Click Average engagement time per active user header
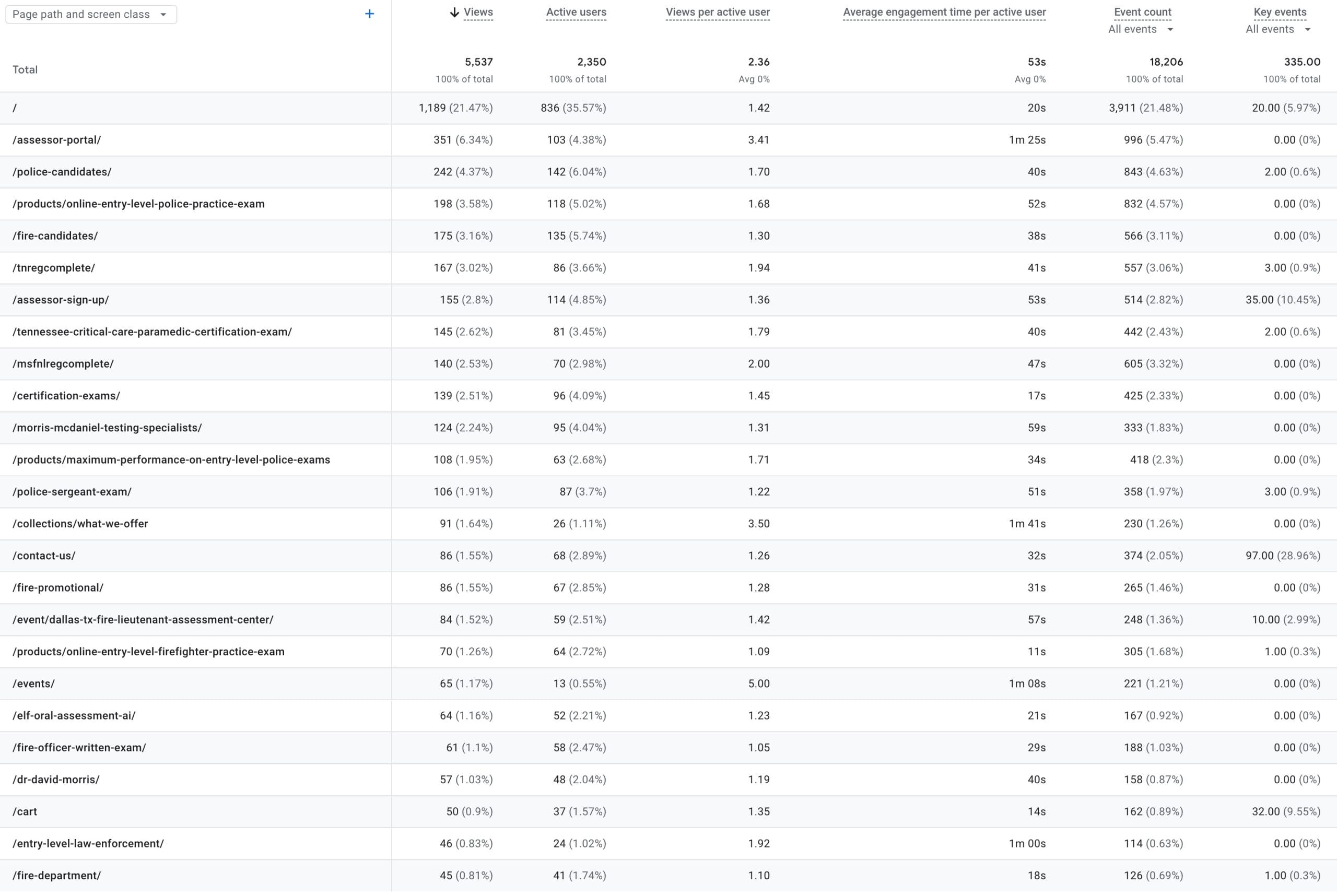Viewport: 1337px width, 896px height. [944, 12]
